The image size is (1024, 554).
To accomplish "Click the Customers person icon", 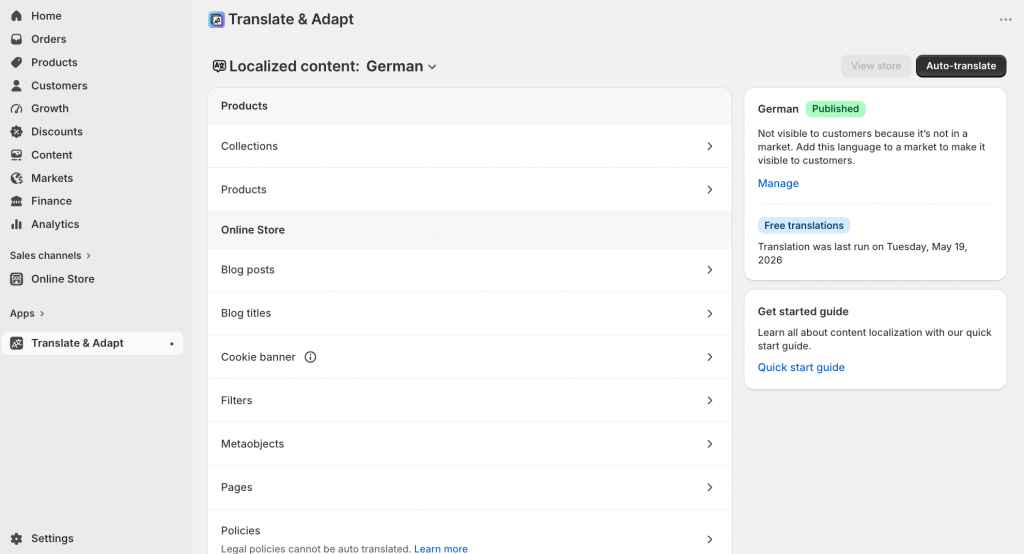I will coord(16,86).
